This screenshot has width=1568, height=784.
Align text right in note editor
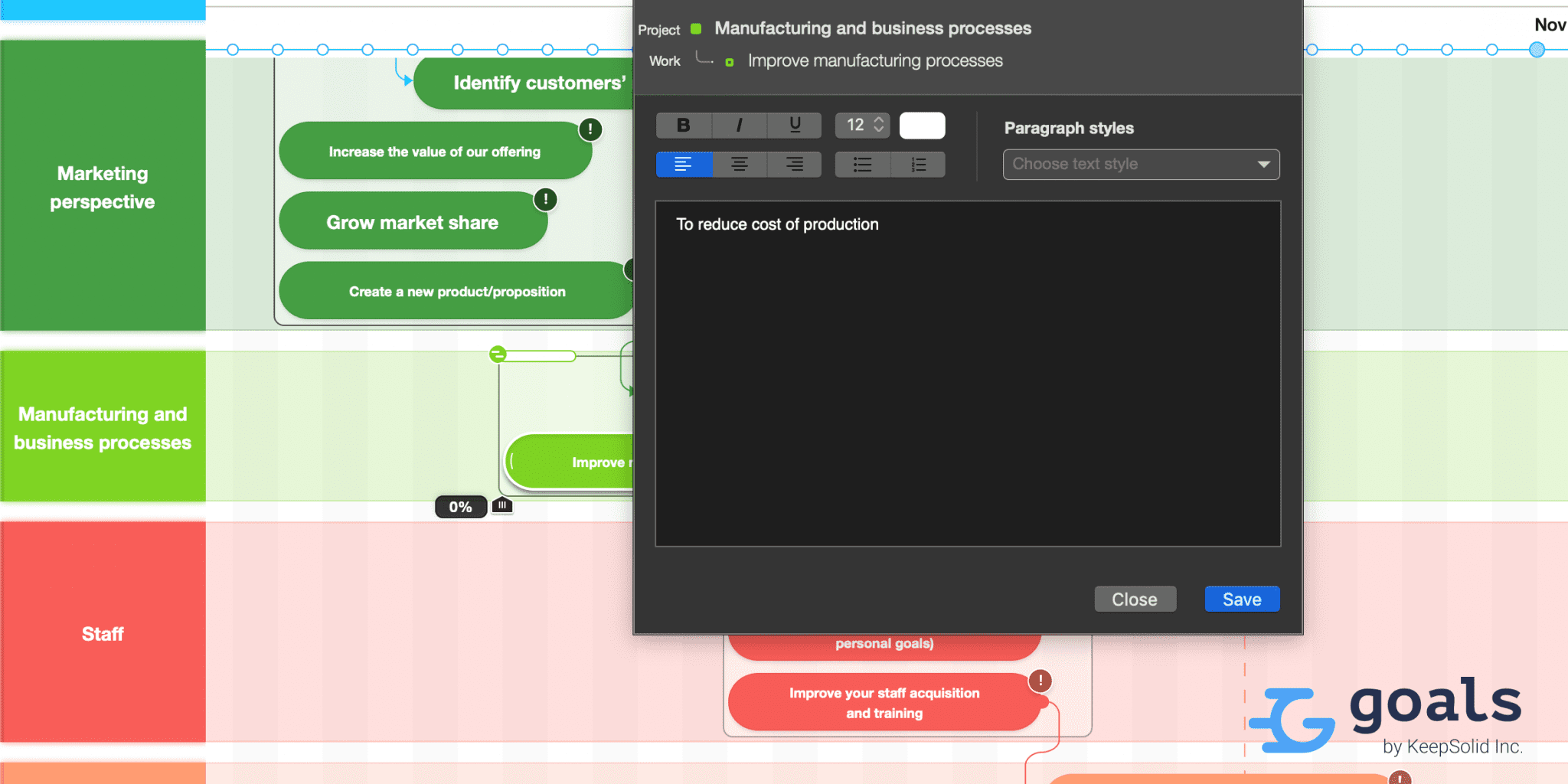795,165
